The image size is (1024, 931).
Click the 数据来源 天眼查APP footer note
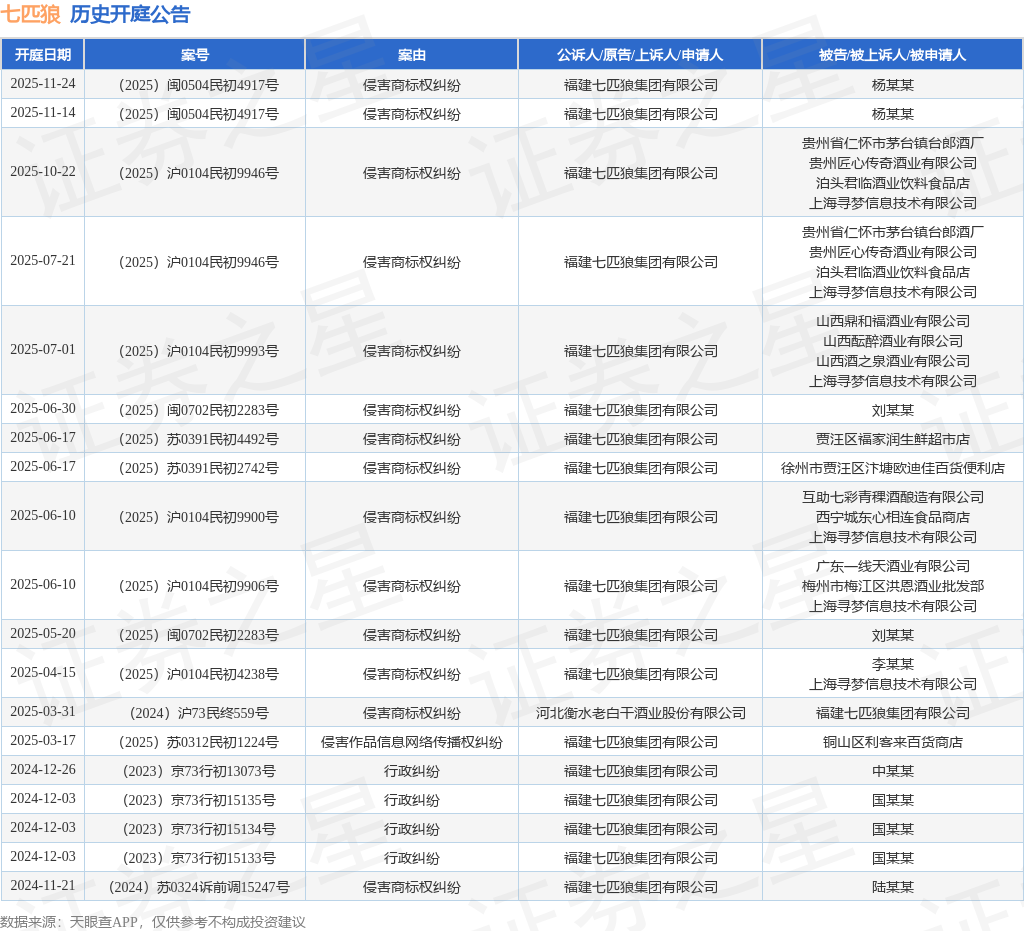point(153,922)
